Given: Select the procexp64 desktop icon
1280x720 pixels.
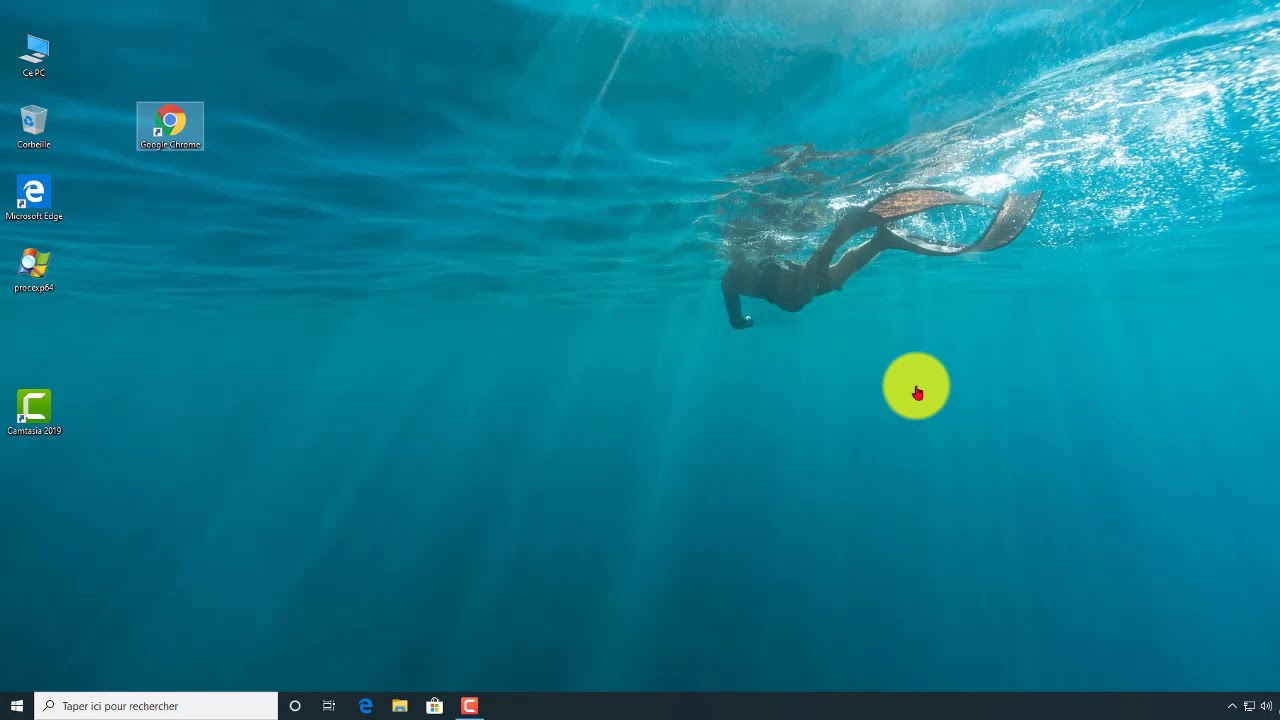Looking at the screenshot, I should click(34, 271).
